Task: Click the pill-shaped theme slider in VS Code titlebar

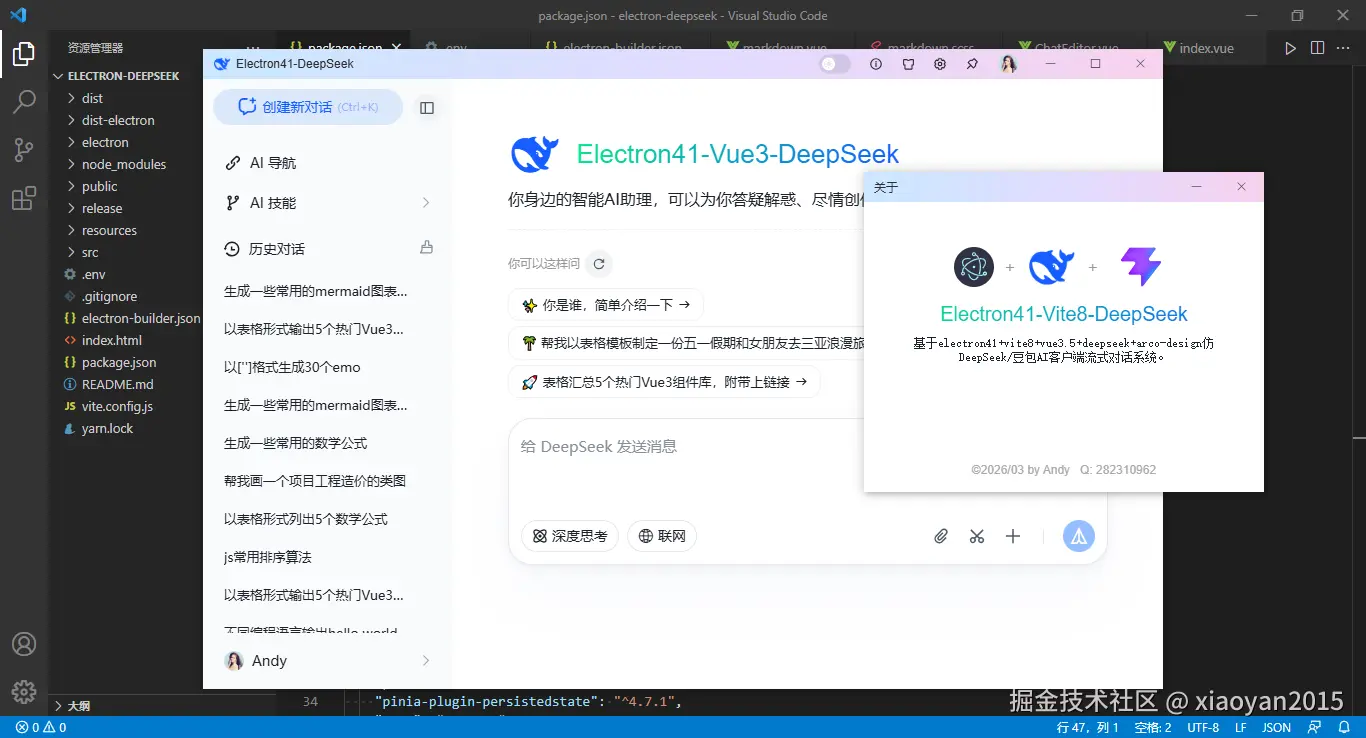Action: coord(833,63)
